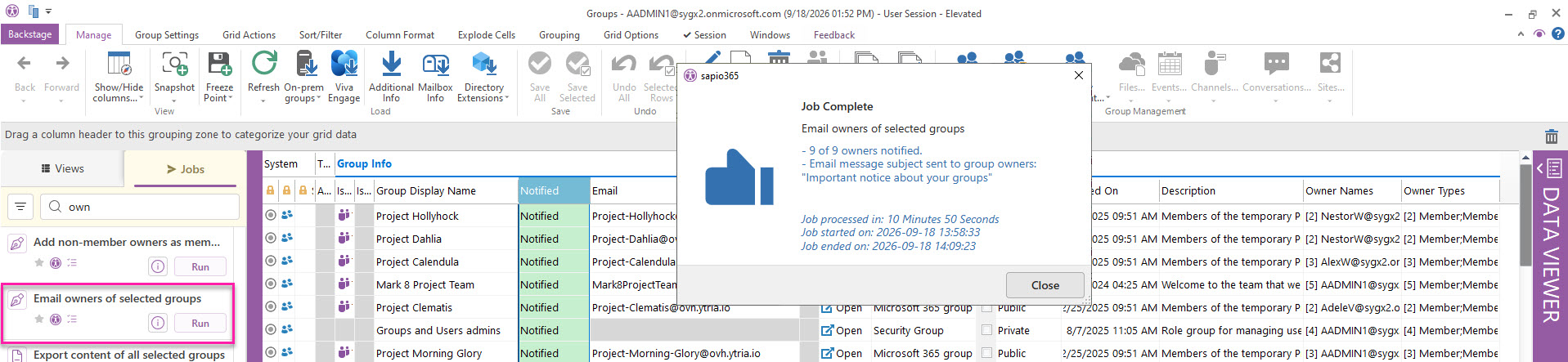Open info for Add non-member owners job
Screen dimensions: 1568x362
coord(158,266)
